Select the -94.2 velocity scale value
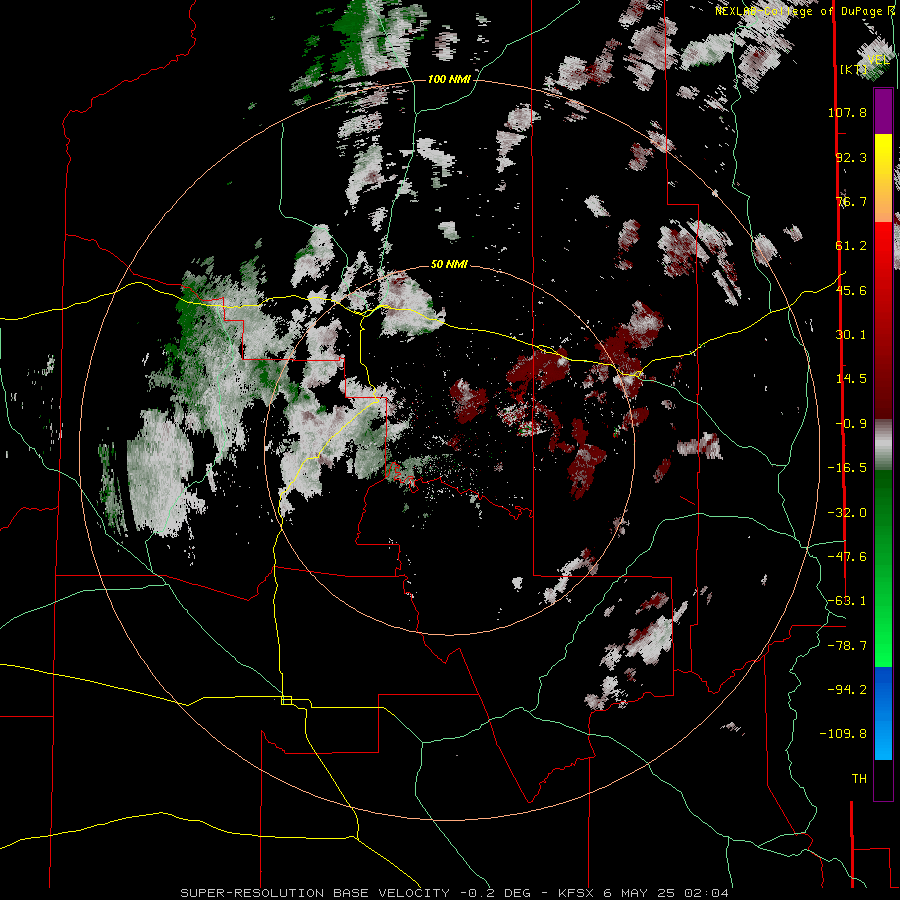The width and height of the screenshot is (900, 900). pos(847,689)
